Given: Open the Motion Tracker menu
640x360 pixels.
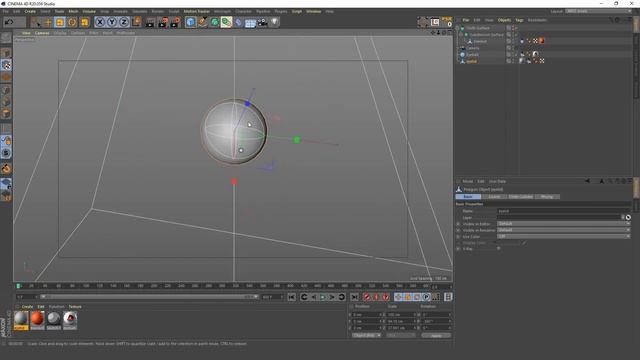Looking at the screenshot, I should tap(197, 11).
